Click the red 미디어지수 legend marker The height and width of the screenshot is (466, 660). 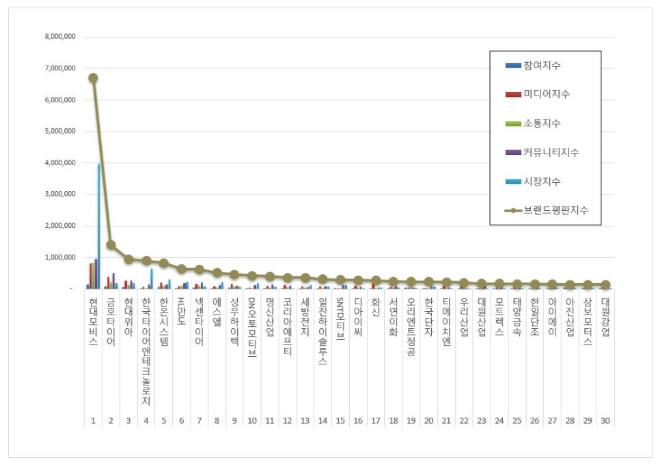click(x=512, y=94)
